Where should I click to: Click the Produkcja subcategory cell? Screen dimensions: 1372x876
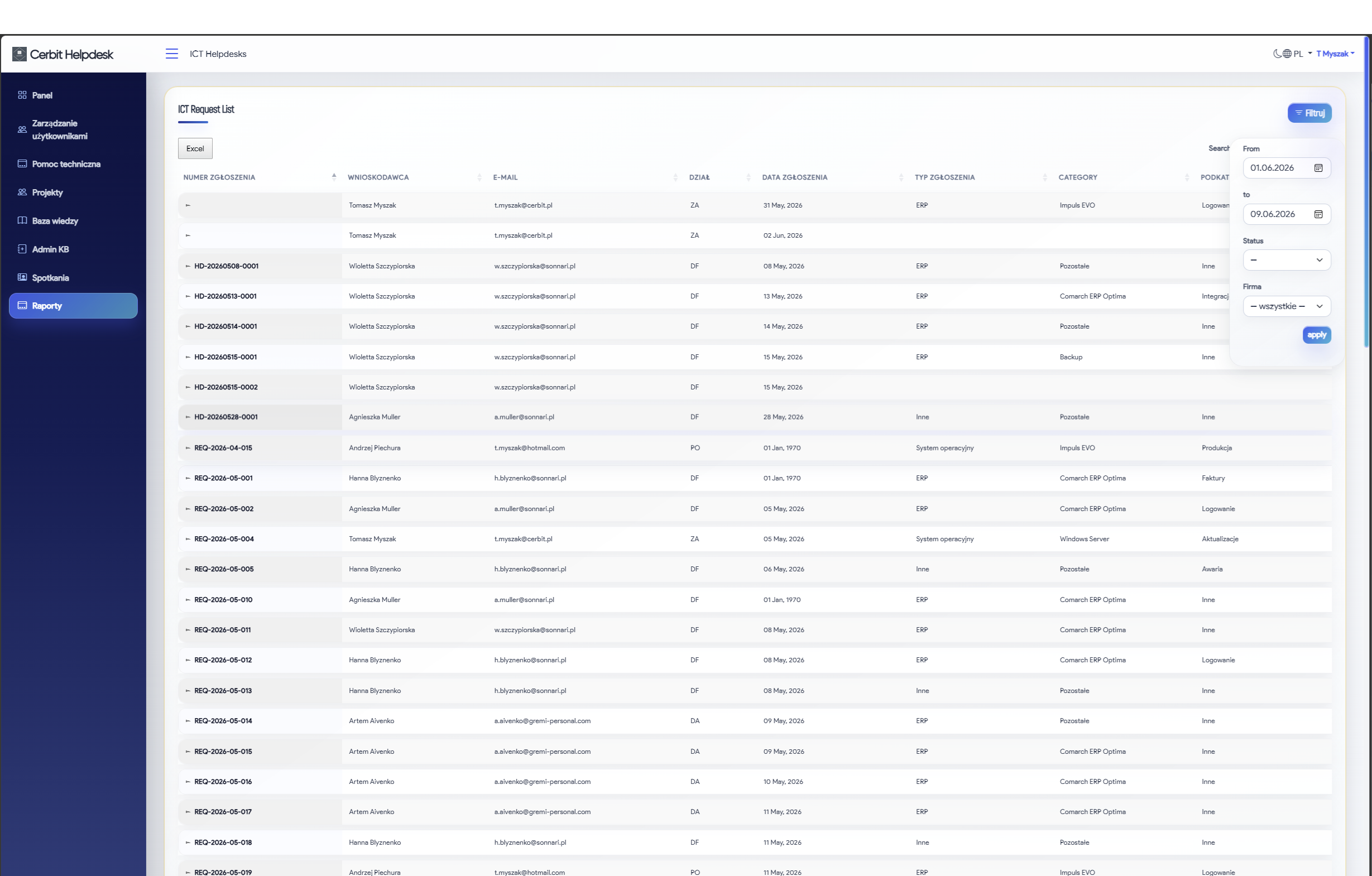pos(1216,447)
